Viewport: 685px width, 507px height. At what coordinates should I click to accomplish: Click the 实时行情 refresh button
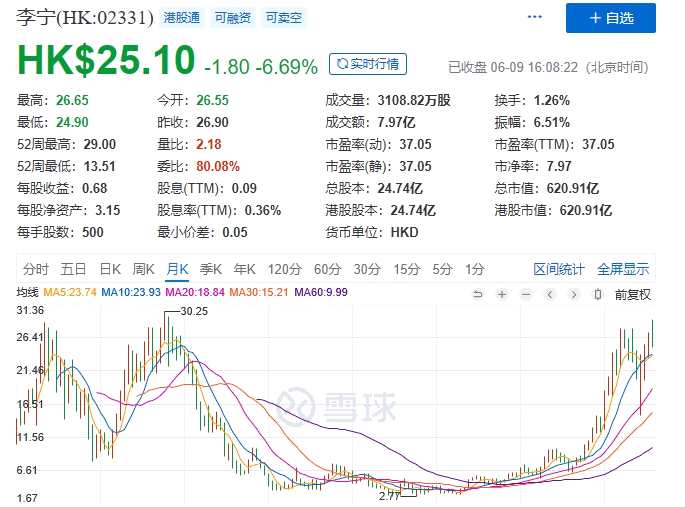[368, 64]
